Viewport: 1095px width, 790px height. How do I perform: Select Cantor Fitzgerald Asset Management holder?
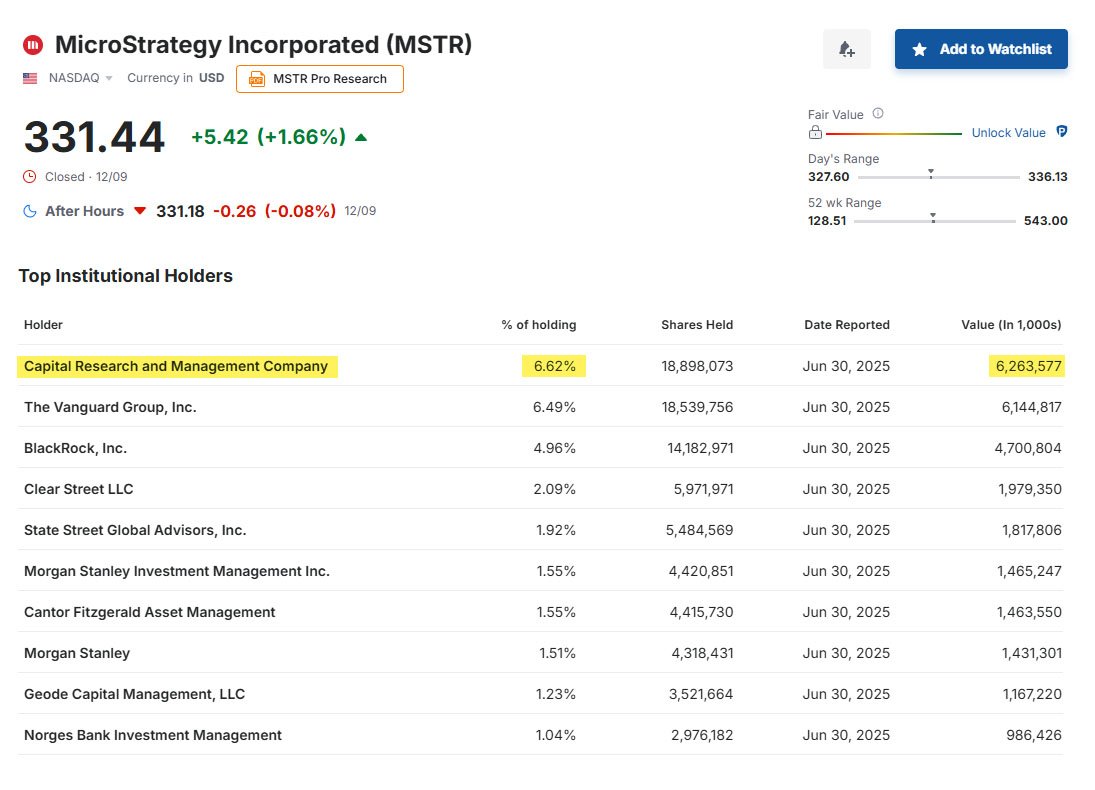coord(150,613)
